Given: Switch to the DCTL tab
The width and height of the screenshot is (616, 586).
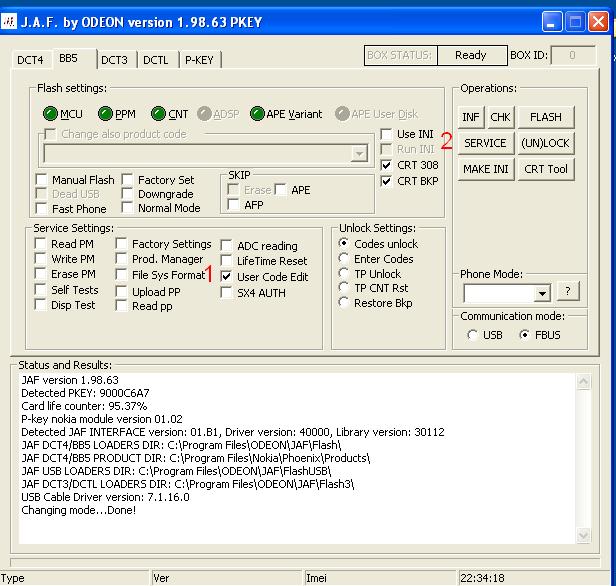Looking at the screenshot, I should click(156, 60).
